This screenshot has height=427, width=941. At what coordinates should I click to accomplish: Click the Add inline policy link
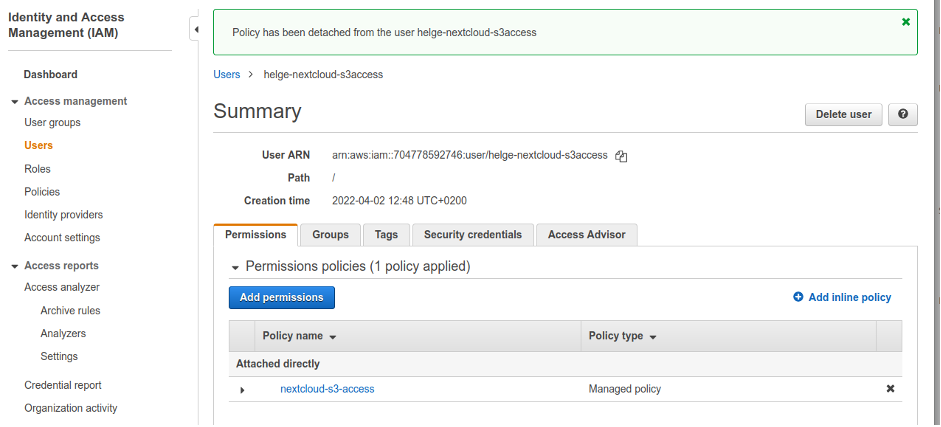point(850,297)
